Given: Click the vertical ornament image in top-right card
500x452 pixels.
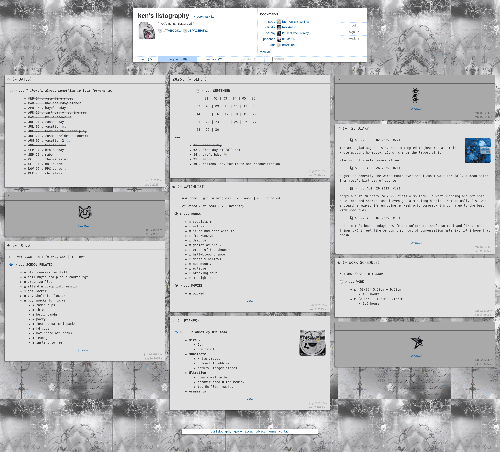Looking at the screenshot, I should pos(415,95).
